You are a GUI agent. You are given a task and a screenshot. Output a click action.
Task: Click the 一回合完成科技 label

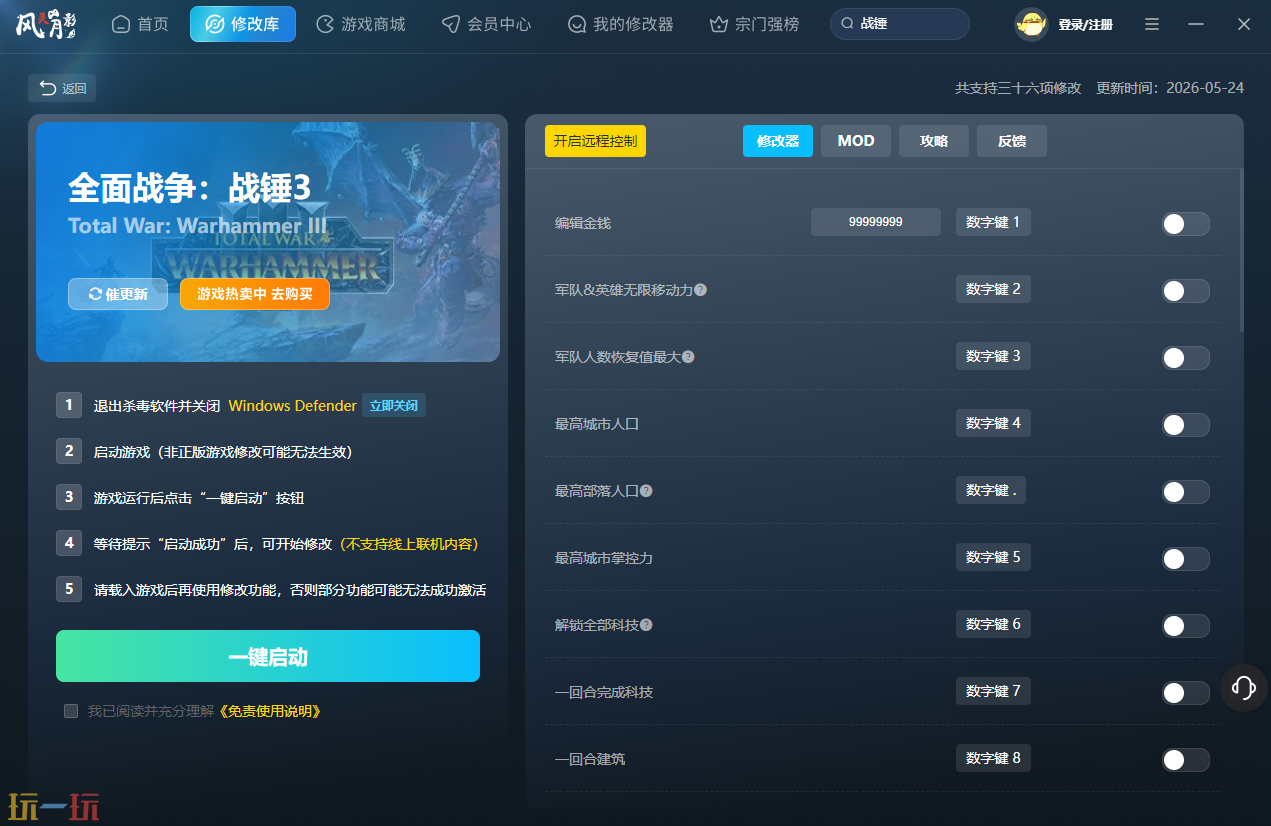[604, 691]
